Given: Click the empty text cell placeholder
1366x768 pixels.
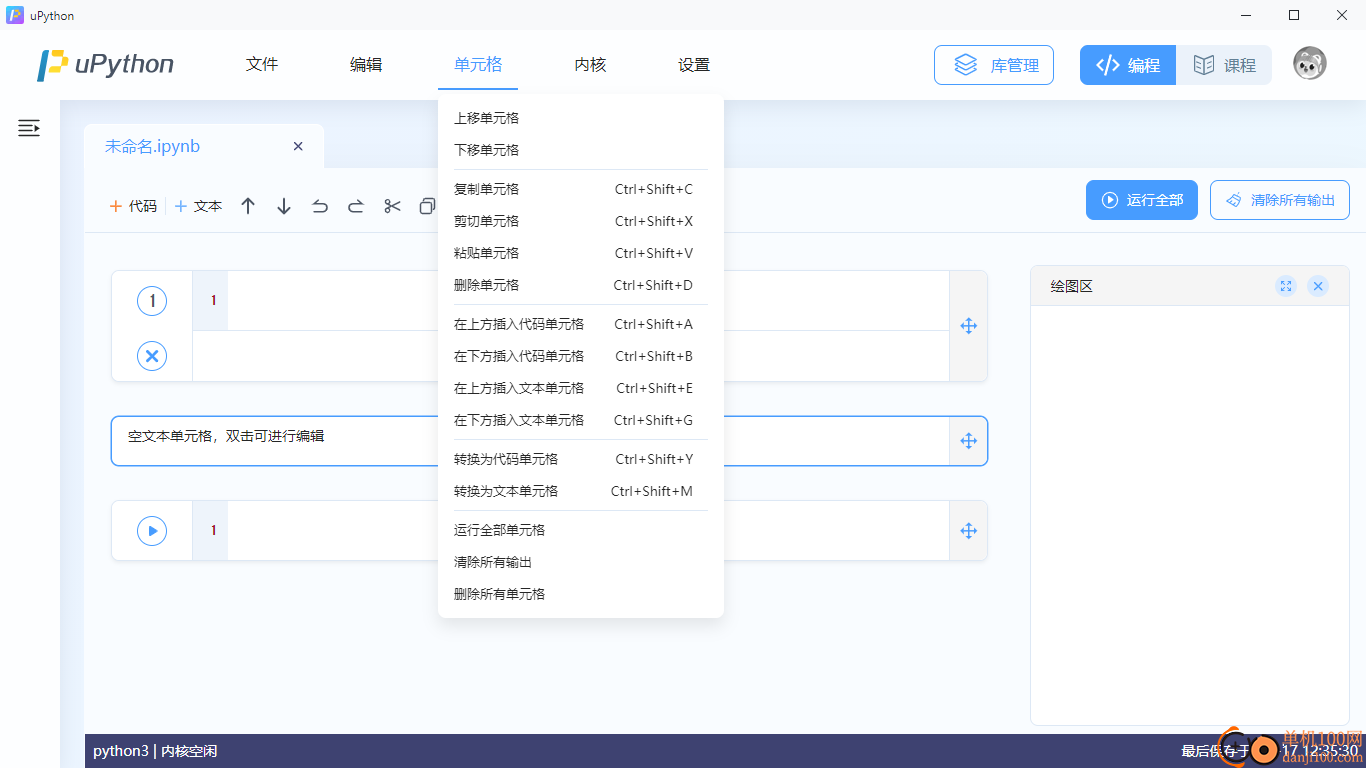Looking at the screenshot, I should 226,436.
